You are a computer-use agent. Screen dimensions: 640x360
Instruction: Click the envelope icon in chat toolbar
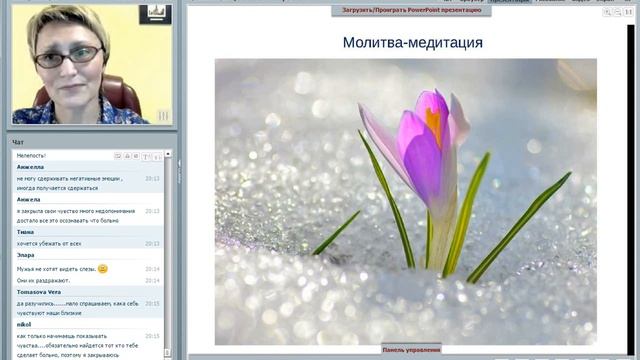[x=118, y=156]
